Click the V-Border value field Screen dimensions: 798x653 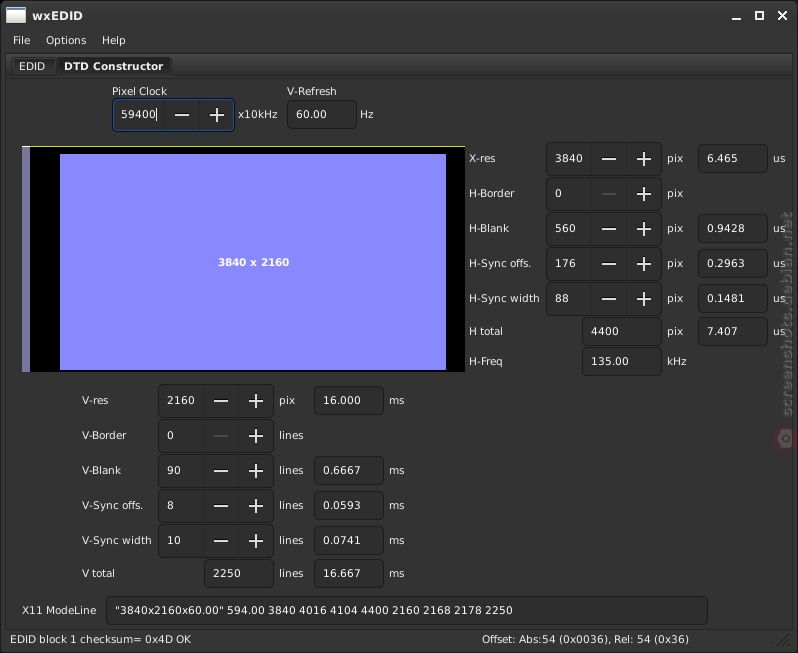pos(181,436)
